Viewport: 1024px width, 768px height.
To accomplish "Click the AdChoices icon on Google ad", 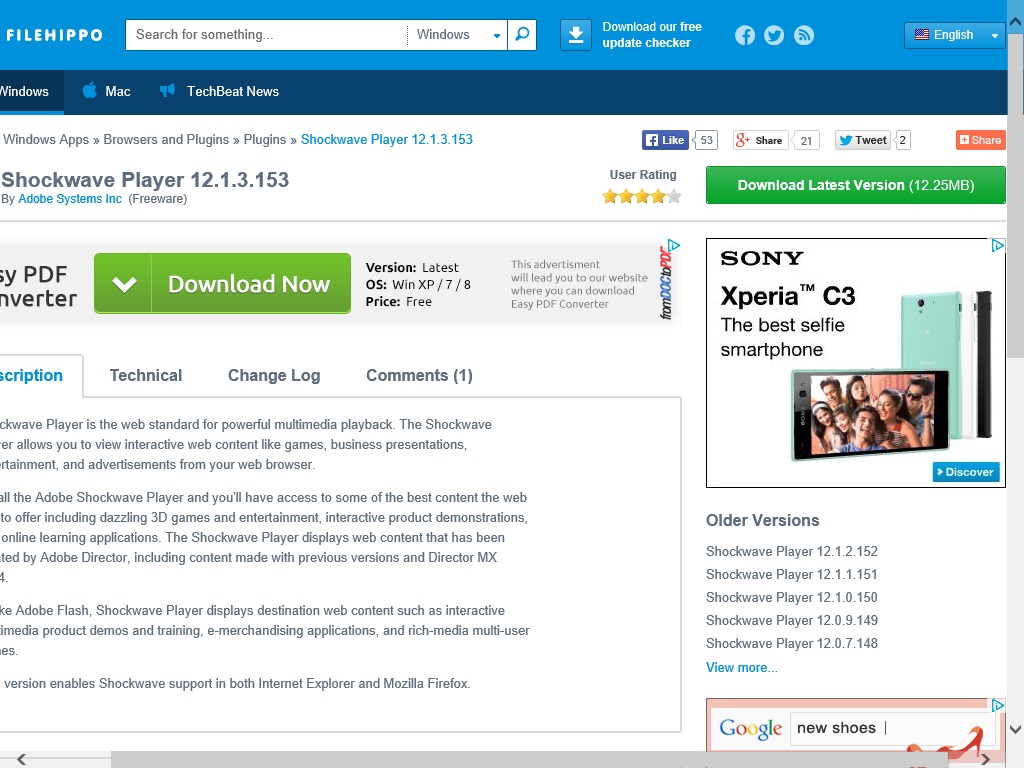I will (x=997, y=705).
